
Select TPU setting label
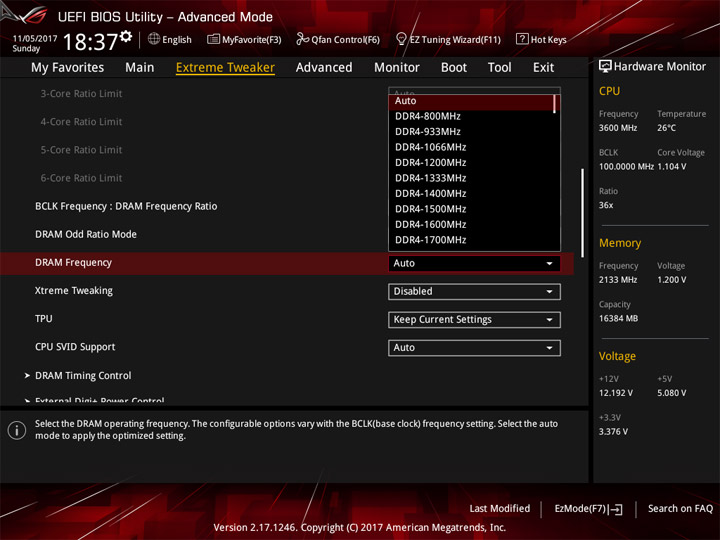[x=44, y=319]
